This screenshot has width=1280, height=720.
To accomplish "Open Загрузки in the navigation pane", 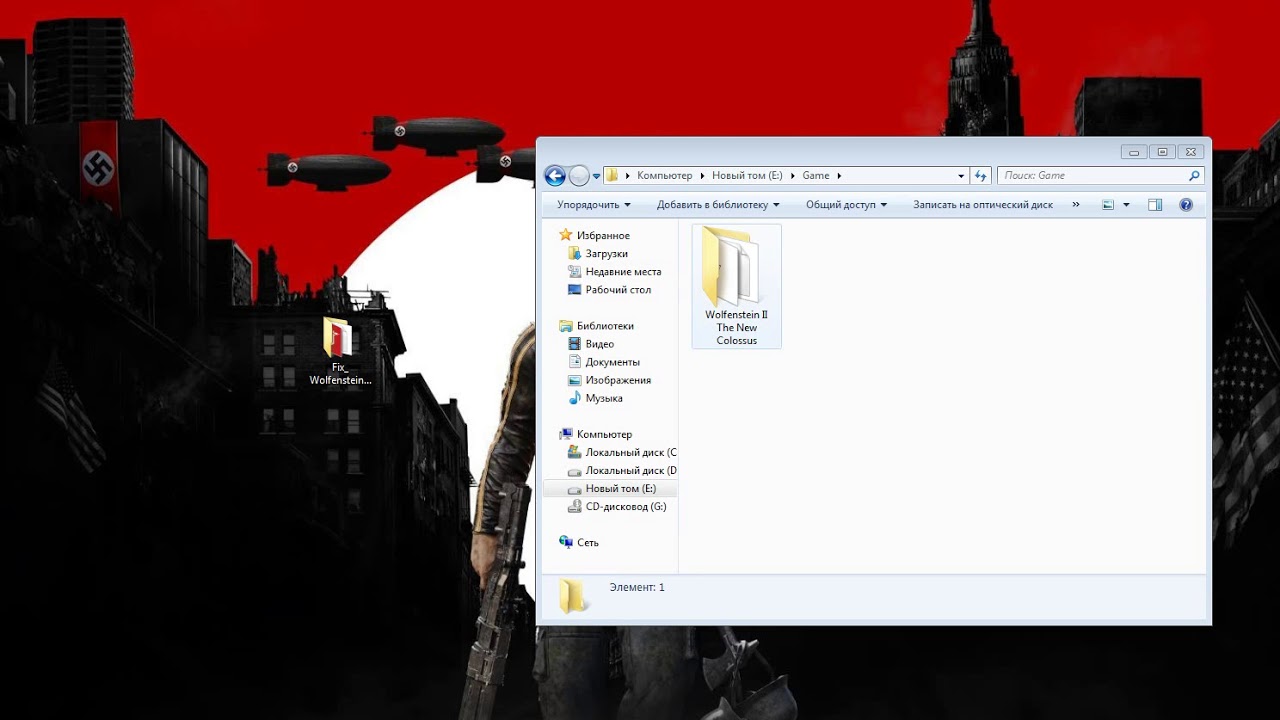I will pos(607,254).
